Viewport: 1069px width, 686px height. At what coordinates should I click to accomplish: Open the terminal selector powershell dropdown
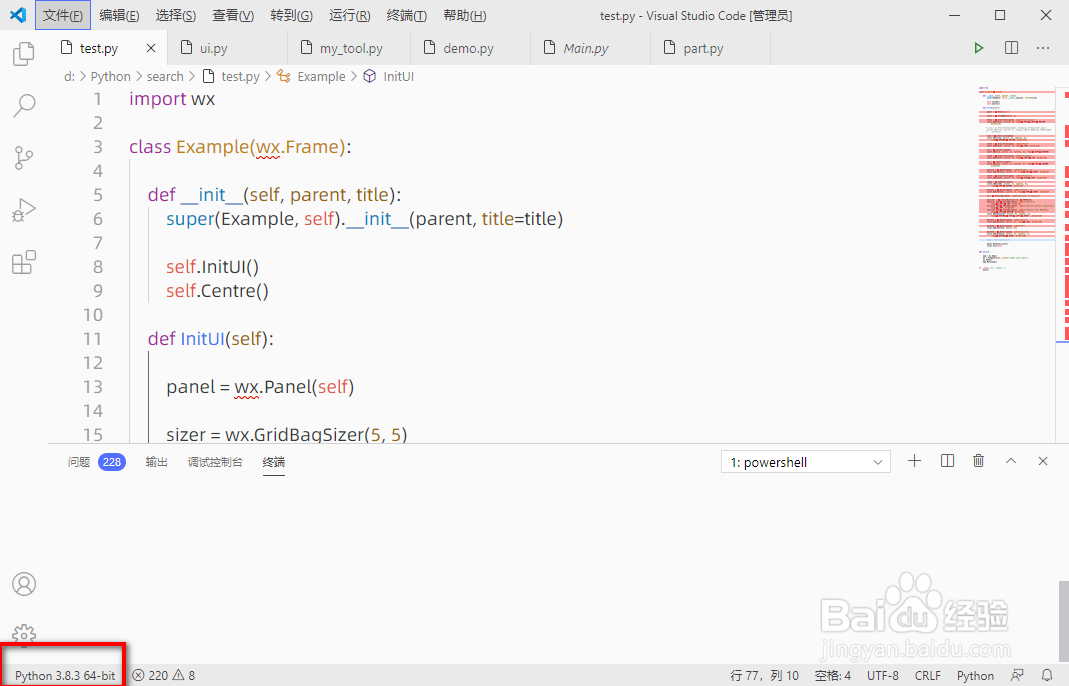[x=805, y=462]
